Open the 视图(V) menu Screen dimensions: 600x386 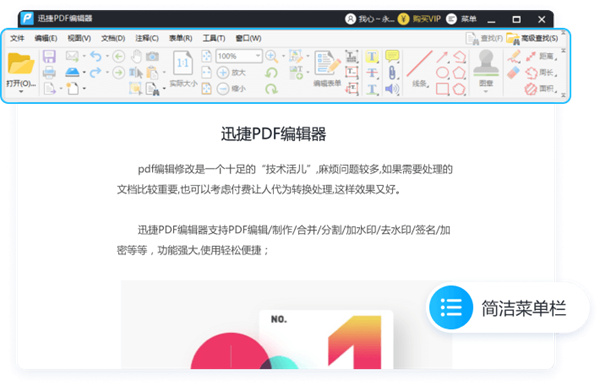[x=79, y=38]
